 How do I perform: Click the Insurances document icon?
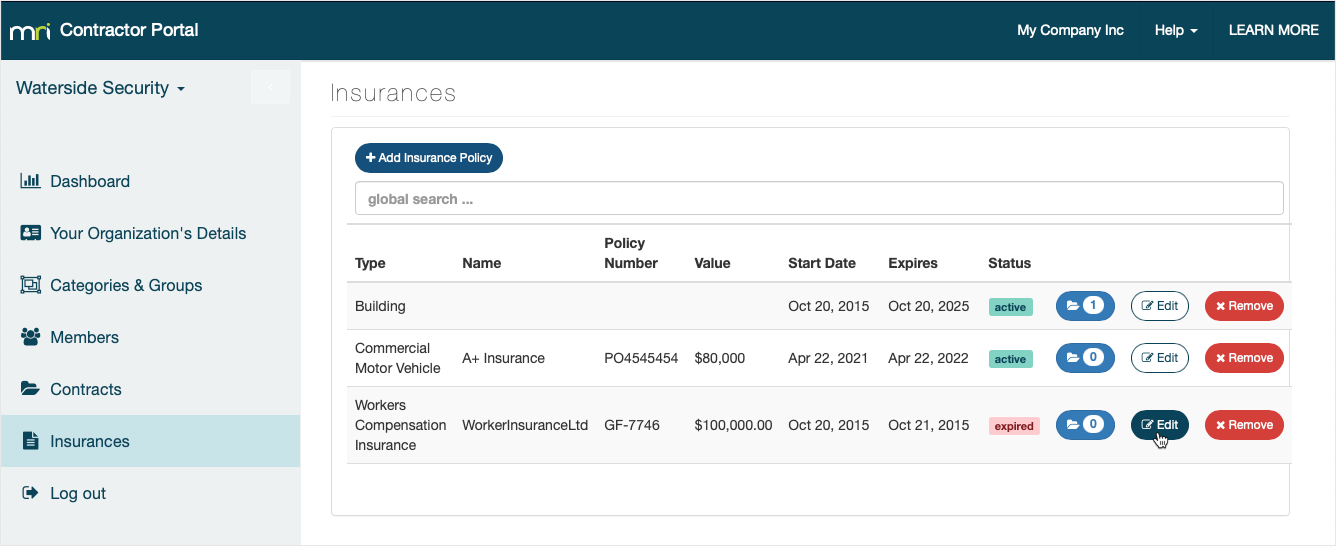click(30, 441)
